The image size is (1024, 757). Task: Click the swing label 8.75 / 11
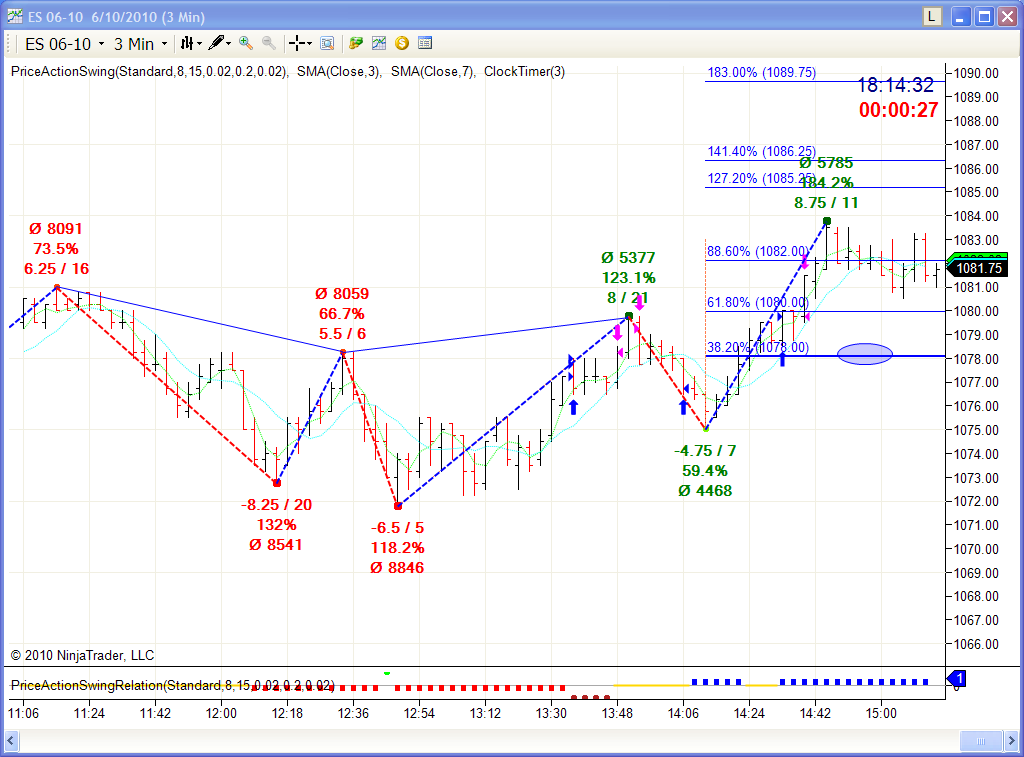[826, 203]
